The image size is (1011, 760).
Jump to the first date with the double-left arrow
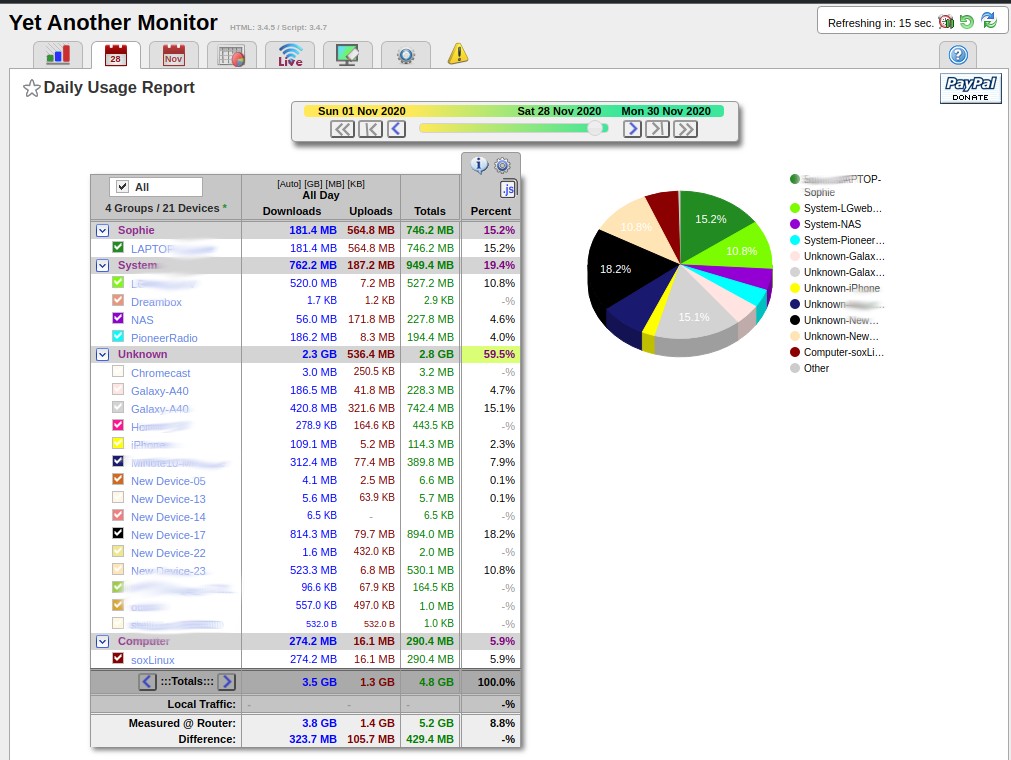coord(342,129)
